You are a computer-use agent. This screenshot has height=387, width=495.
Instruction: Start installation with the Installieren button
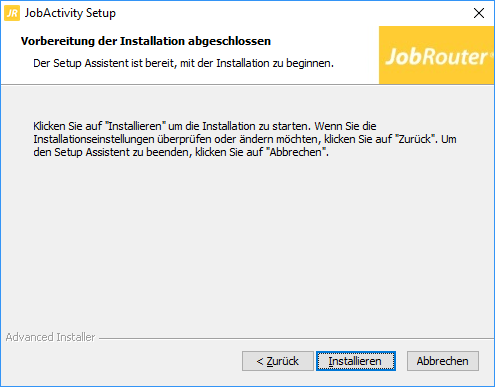[x=356, y=361]
